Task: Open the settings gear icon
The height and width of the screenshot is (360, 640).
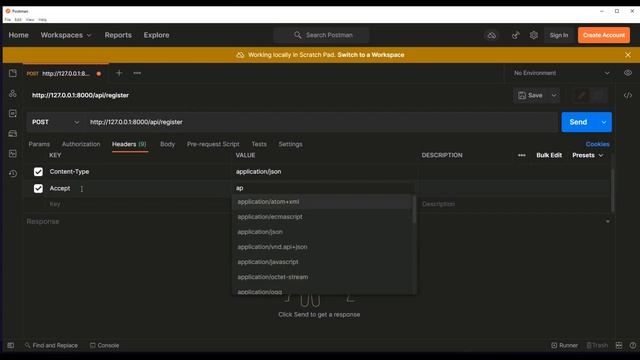Action: click(x=533, y=35)
